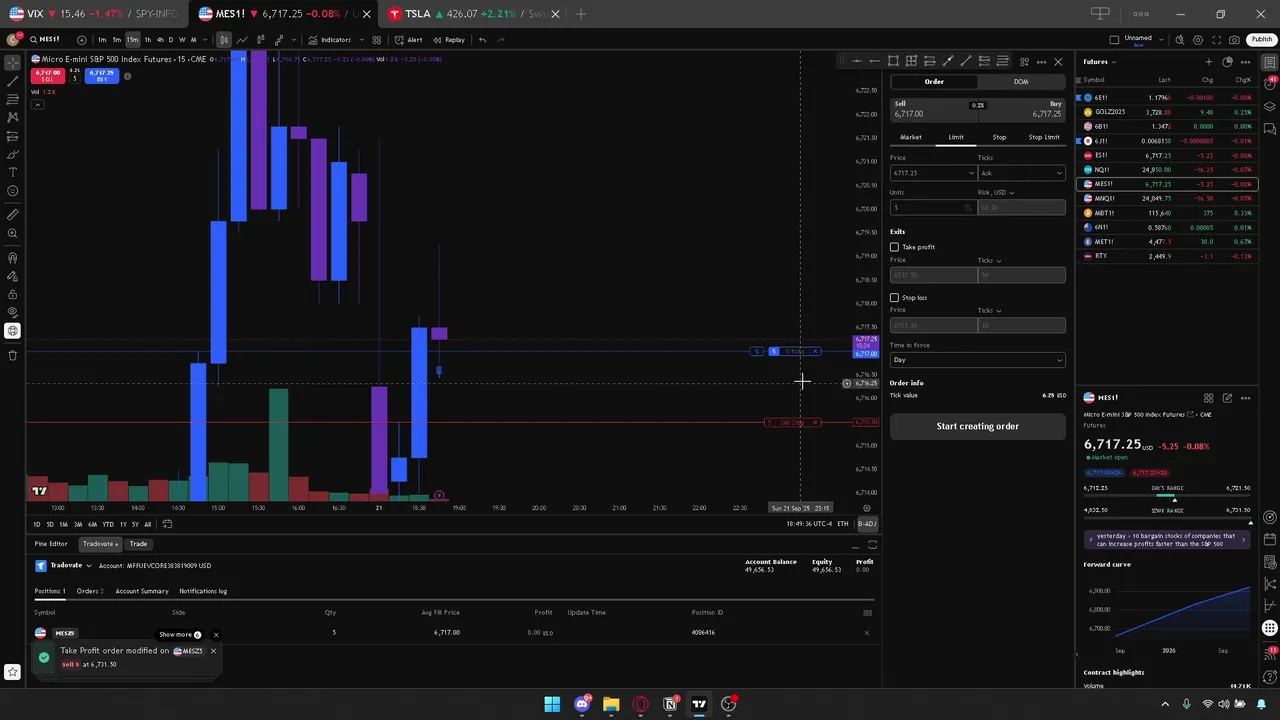Toggle the B-ADJ back adjustment button
1280x720 pixels.
click(866, 524)
